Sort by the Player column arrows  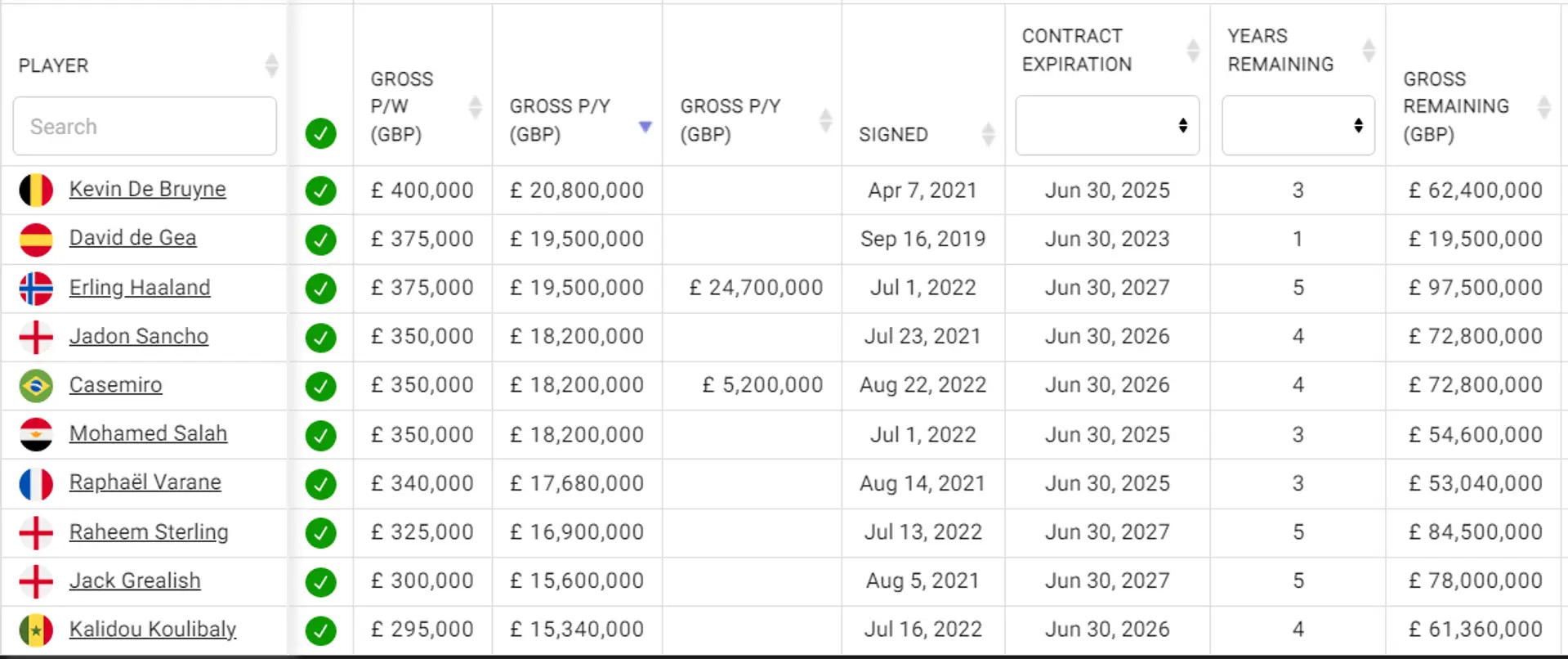tap(271, 65)
